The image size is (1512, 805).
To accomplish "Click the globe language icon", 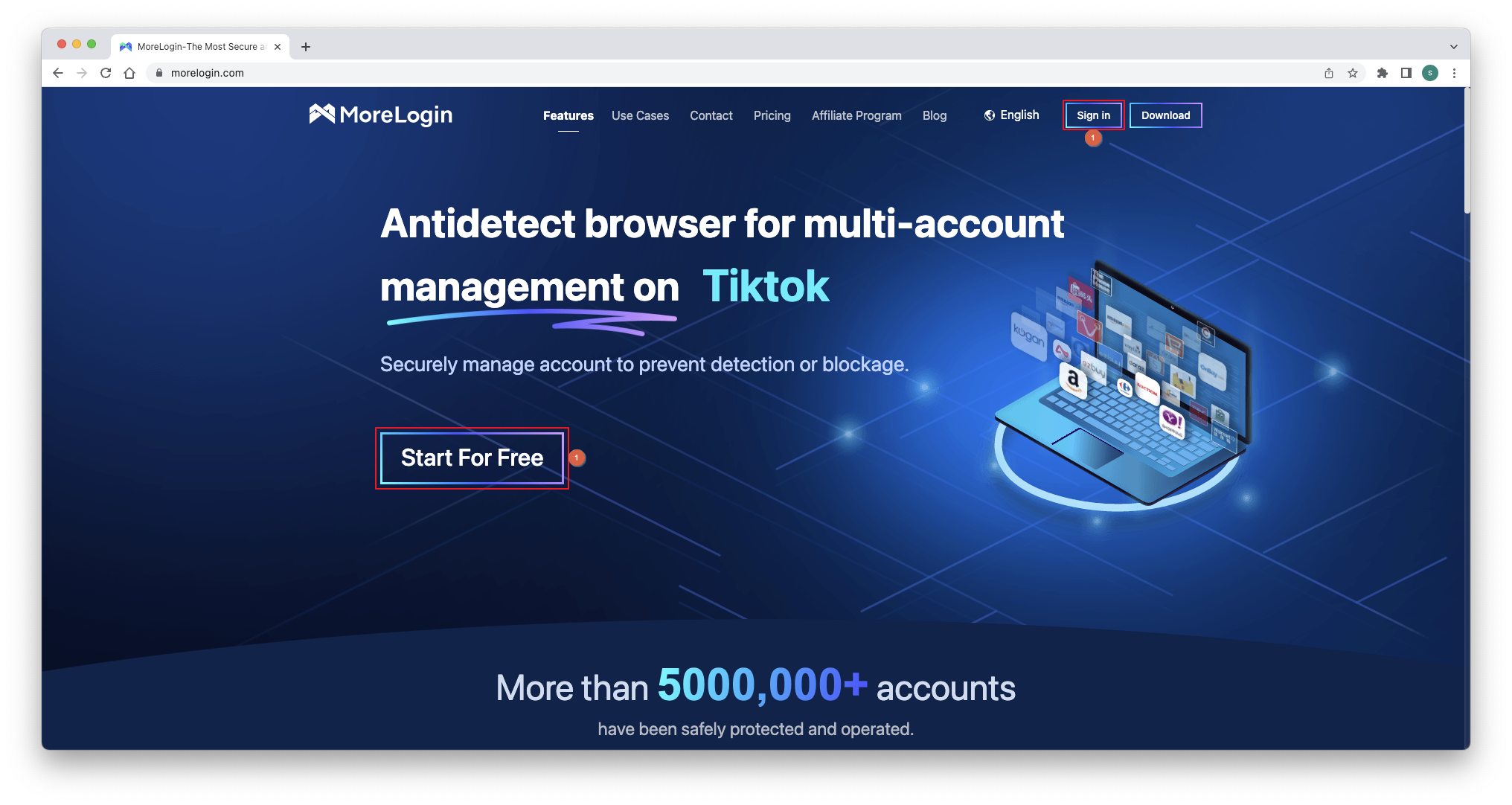I will pyautogui.click(x=988, y=115).
